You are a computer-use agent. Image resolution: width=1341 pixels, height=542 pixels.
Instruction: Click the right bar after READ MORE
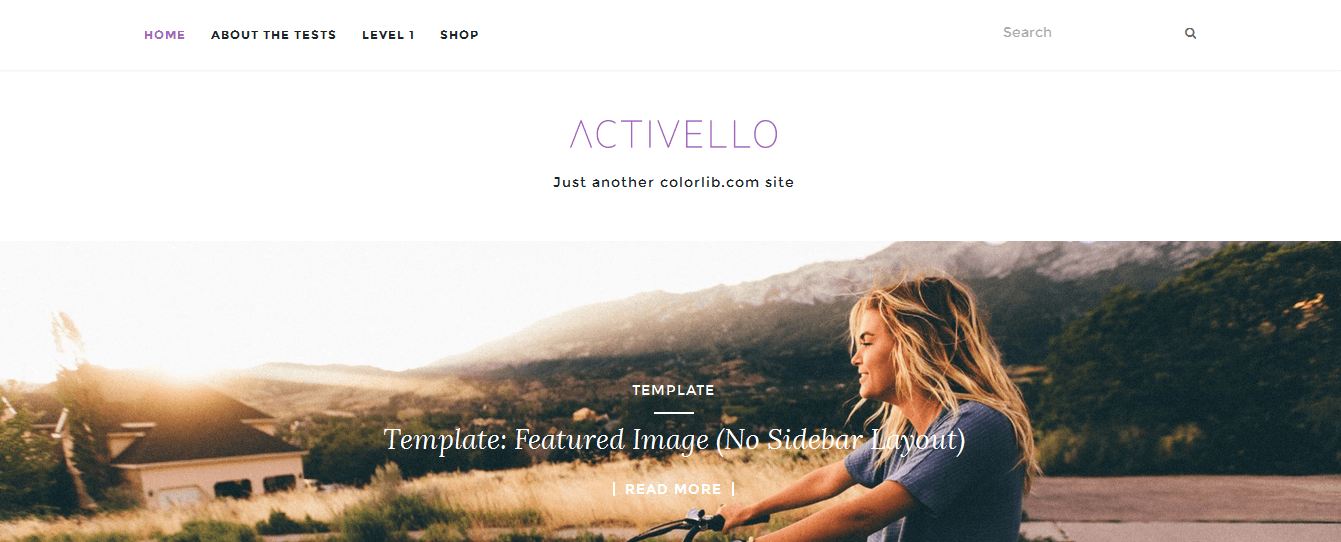[733, 489]
